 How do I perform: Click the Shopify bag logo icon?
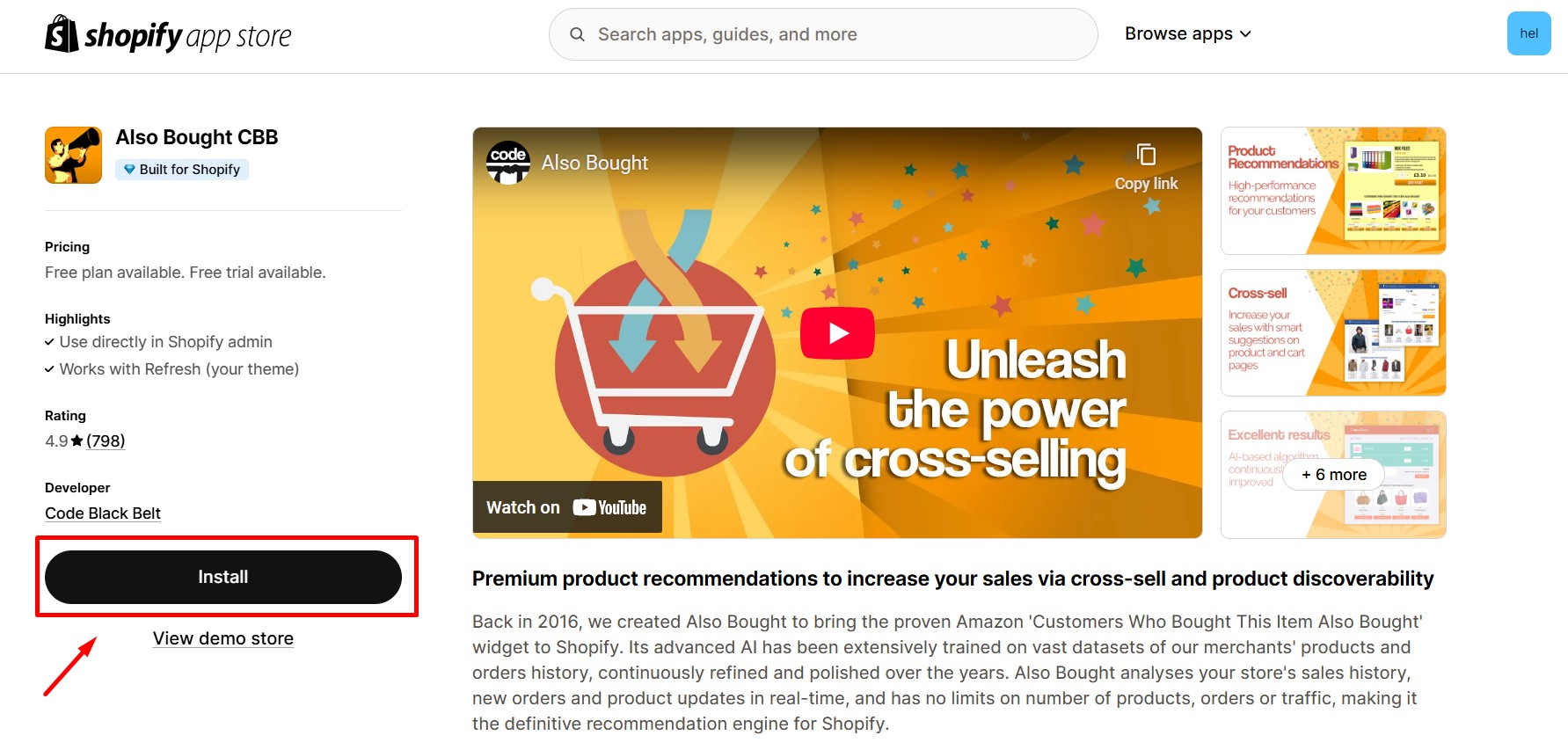62,34
